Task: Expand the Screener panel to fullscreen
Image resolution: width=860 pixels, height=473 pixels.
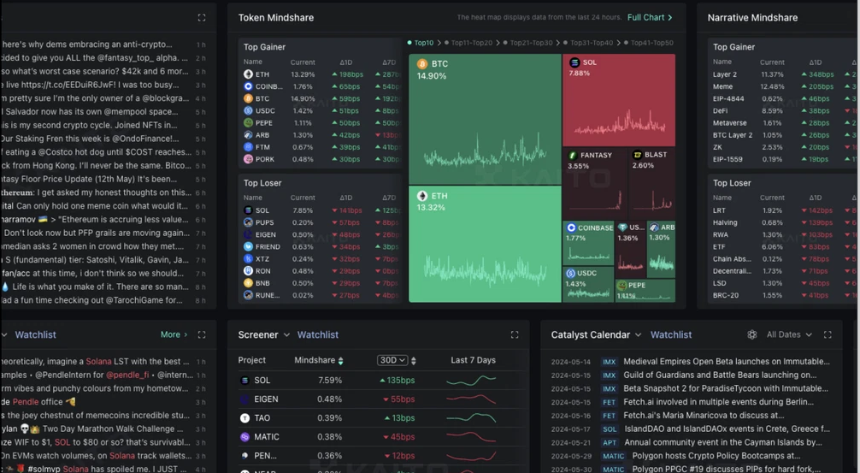Action: click(514, 335)
